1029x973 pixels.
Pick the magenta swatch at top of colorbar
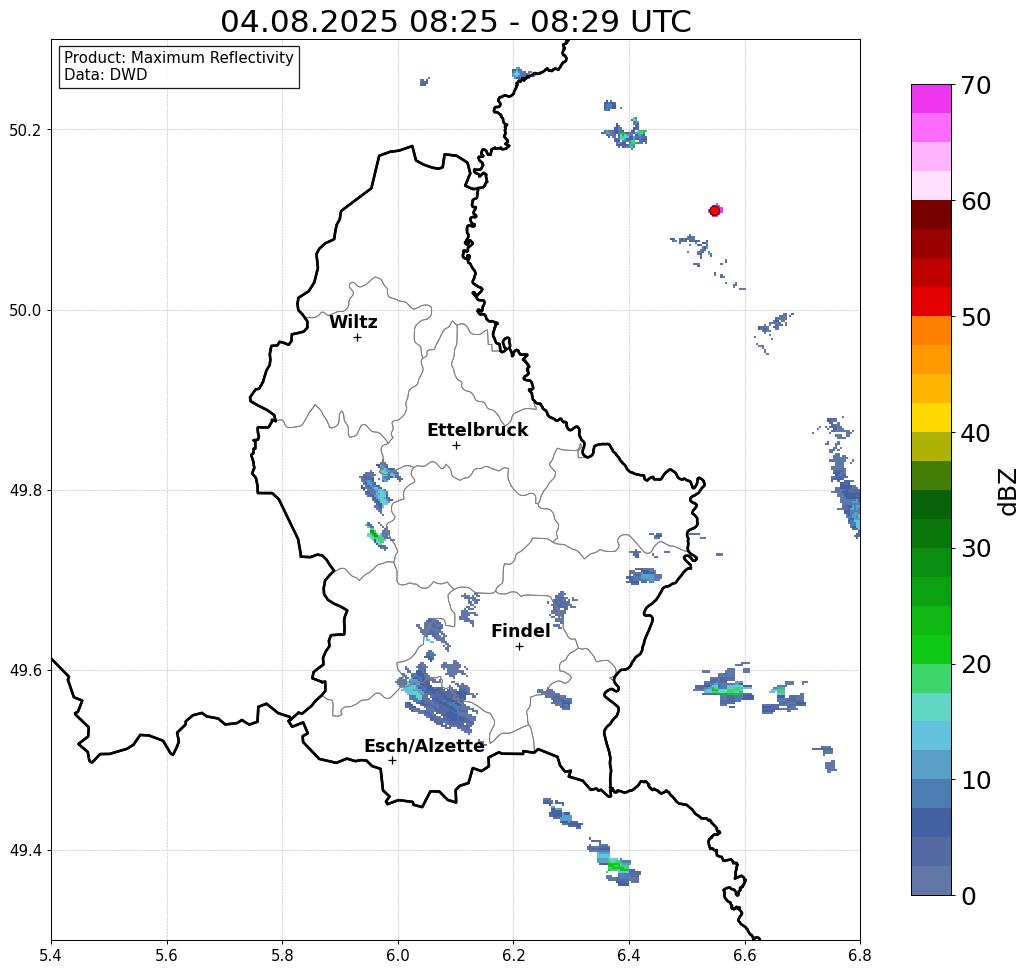point(931,99)
